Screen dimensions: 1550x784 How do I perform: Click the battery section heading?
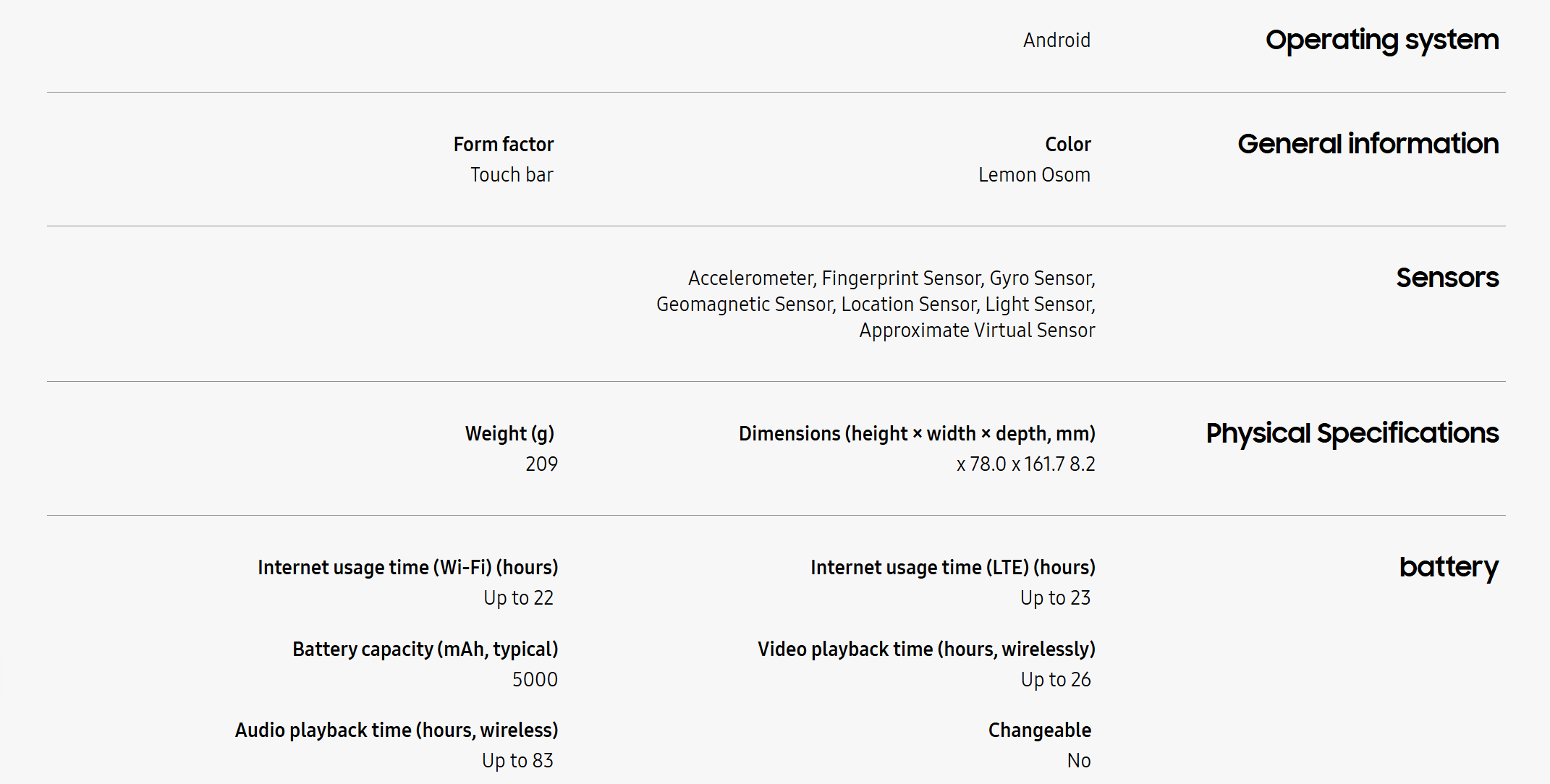(x=1449, y=567)
